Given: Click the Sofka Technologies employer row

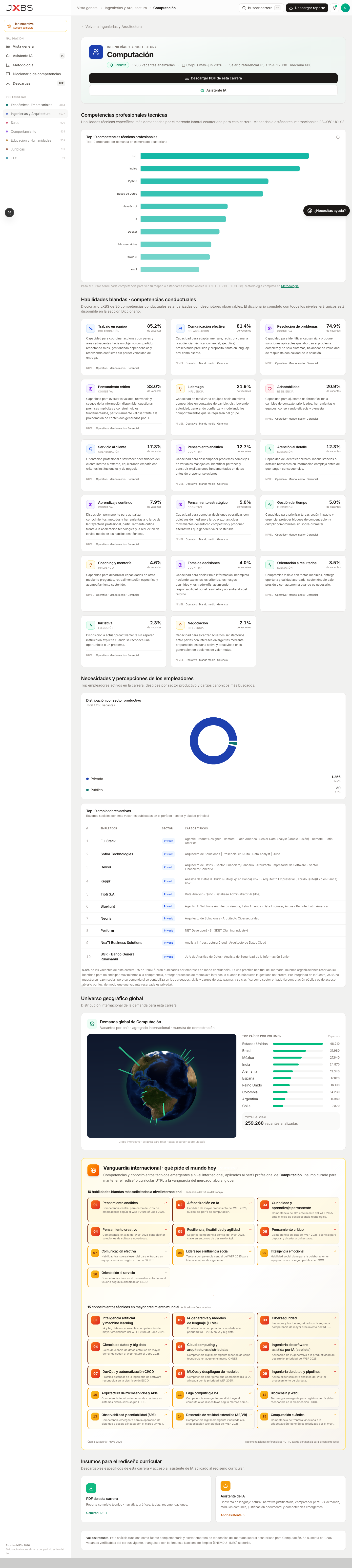Looking at the screenshot, I should [213, 854].
